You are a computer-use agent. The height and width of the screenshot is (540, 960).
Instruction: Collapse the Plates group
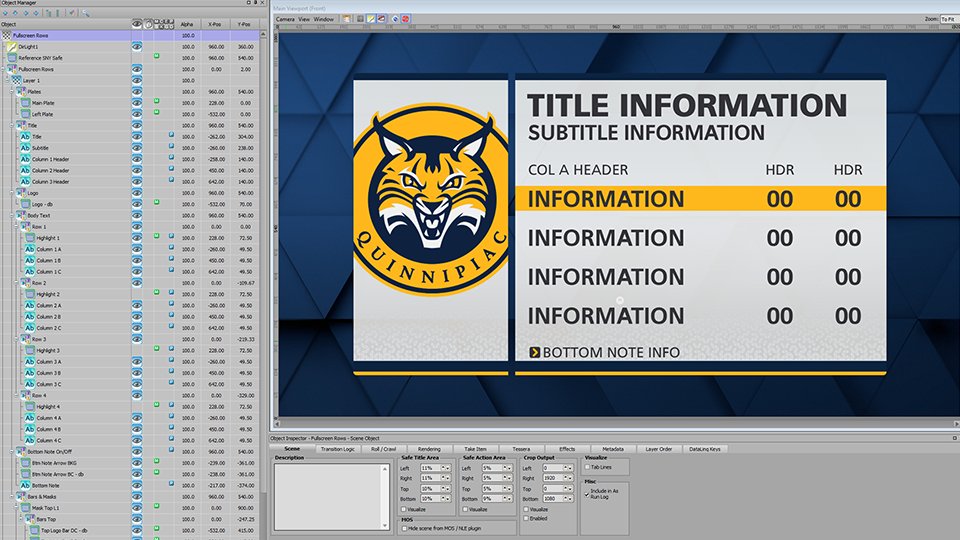point(12,91)
